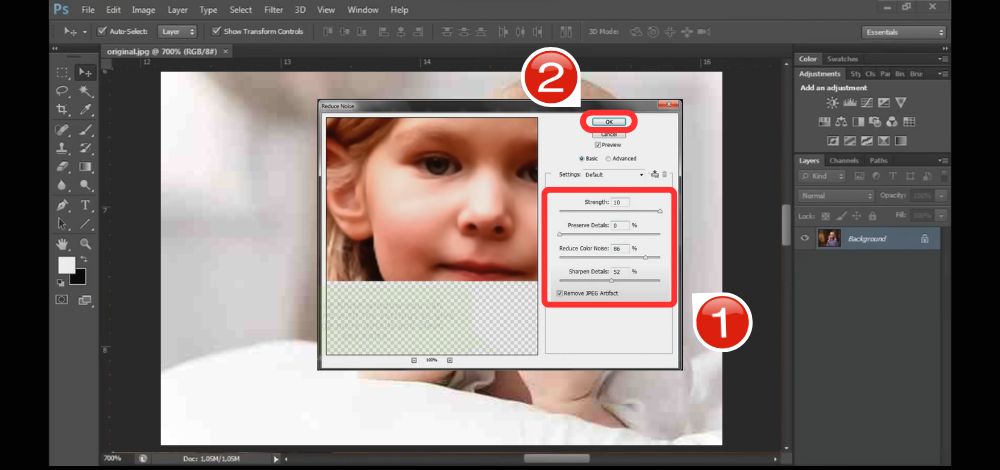Screen dimensions: 1000x470
Task: Select the Clone Stamp tool
Action: (62, 148)
